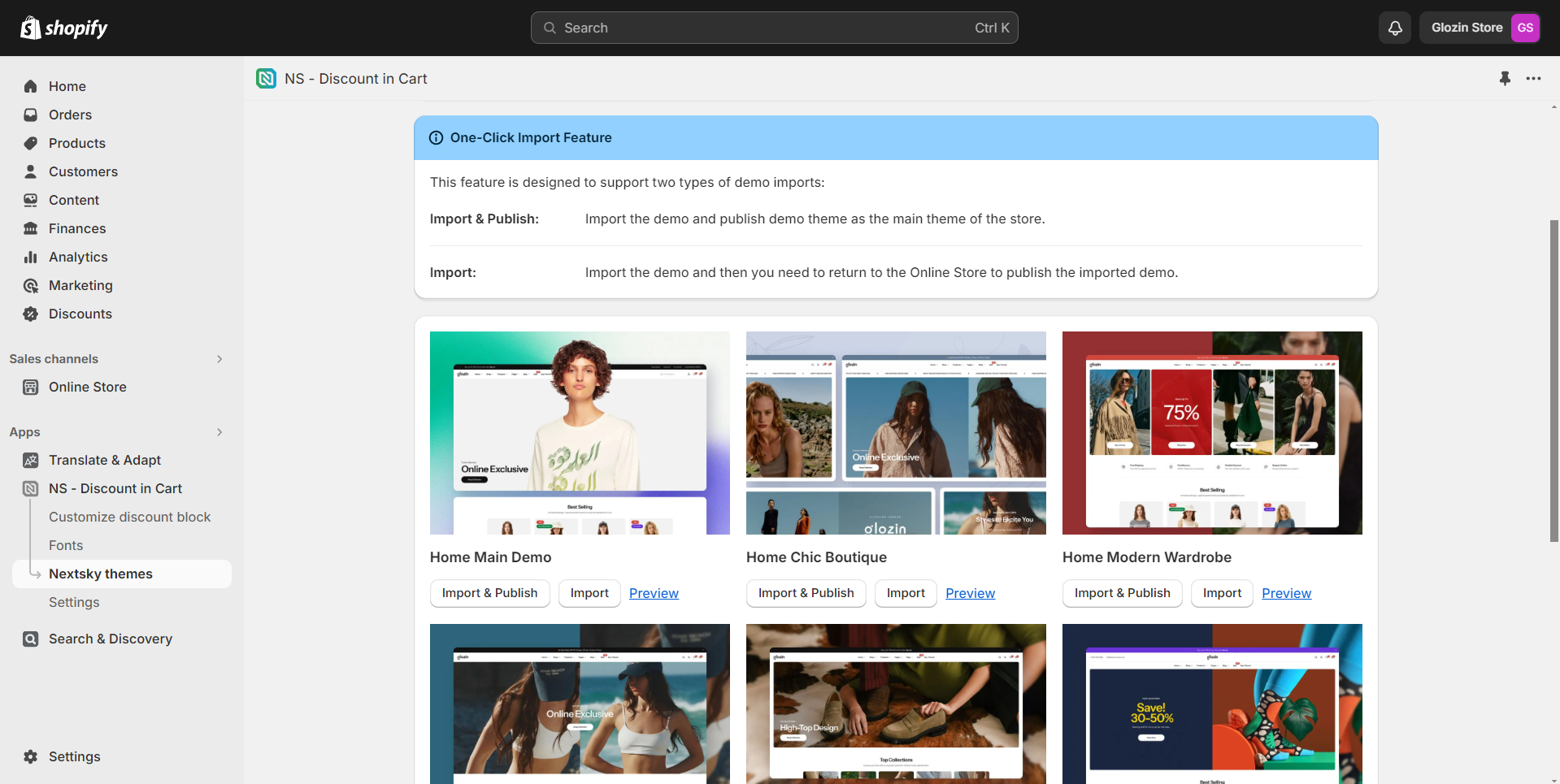This screenshot has height=784, width=1560.
Task: Click the Analytics bar chart icon
Action: [31, 257]
